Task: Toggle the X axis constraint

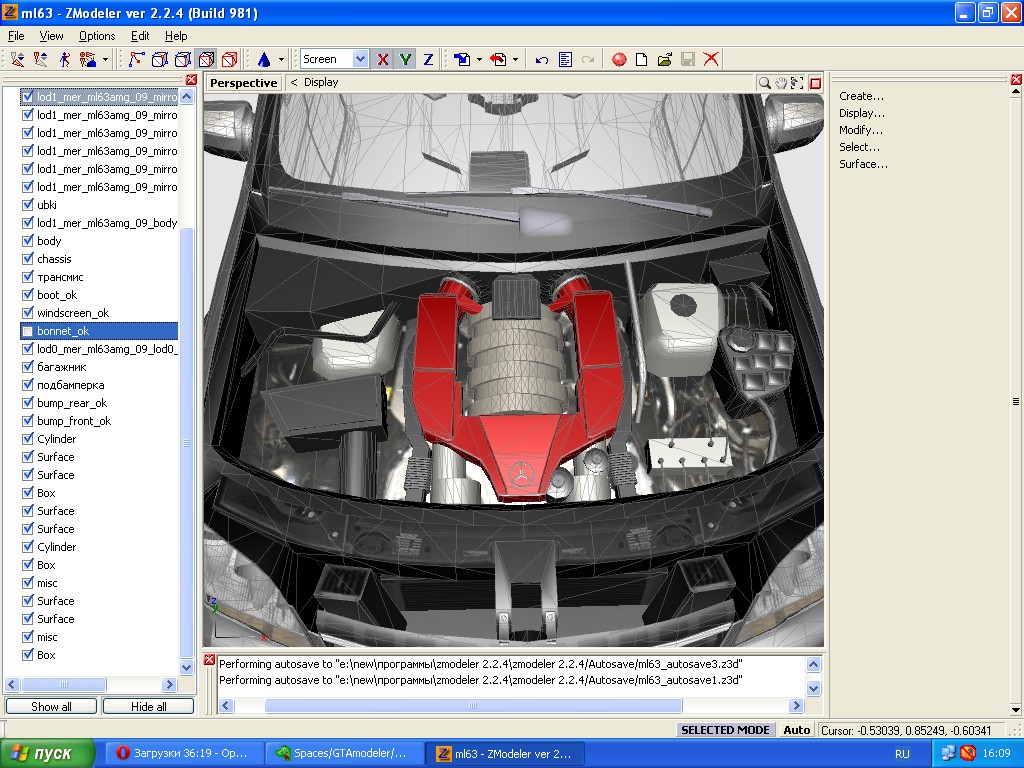Action: (383, 59)
